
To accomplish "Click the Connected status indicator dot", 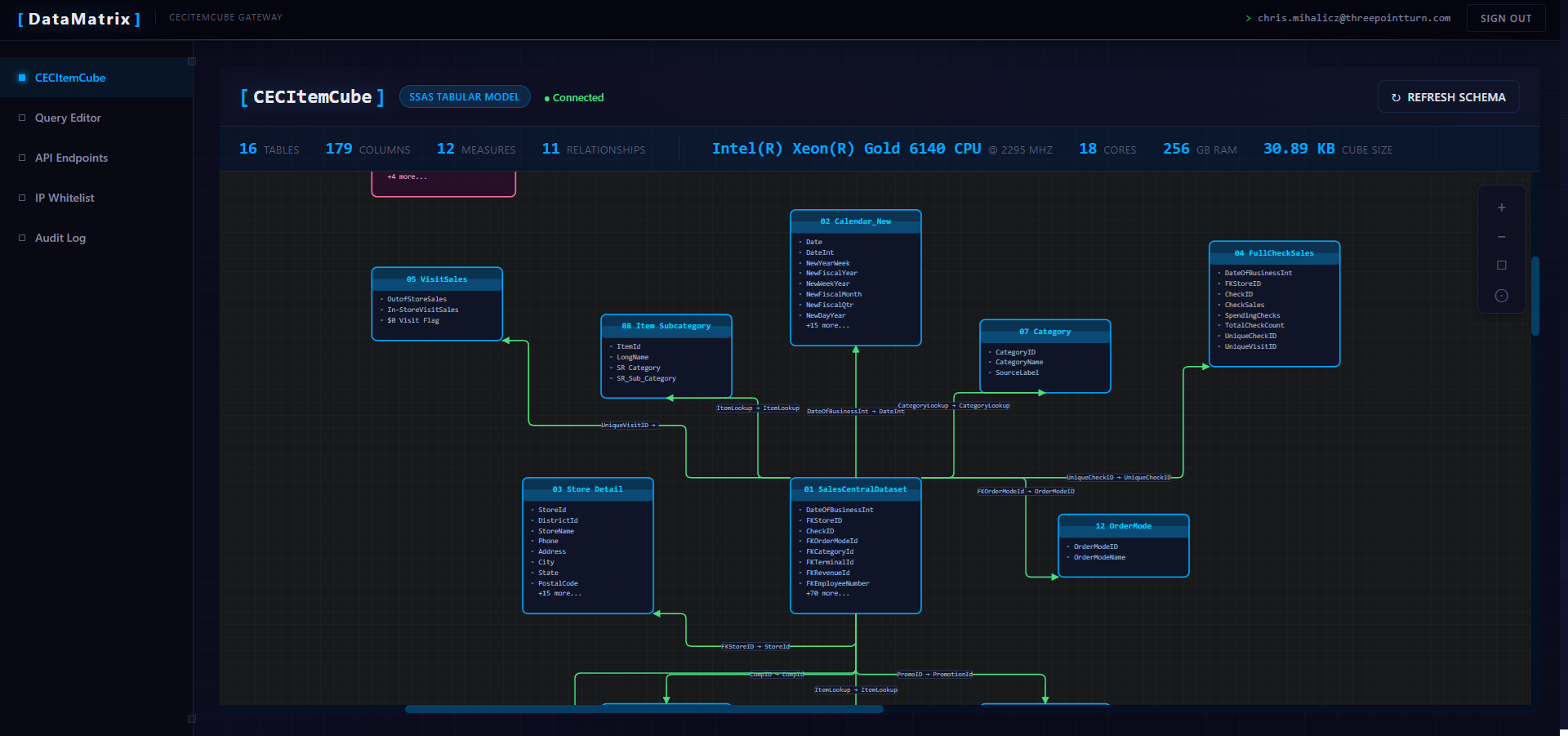I will click(546, 97).
